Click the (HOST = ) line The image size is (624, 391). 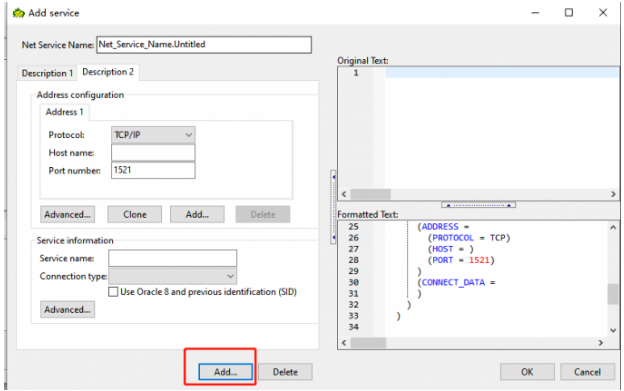point(450,249)
